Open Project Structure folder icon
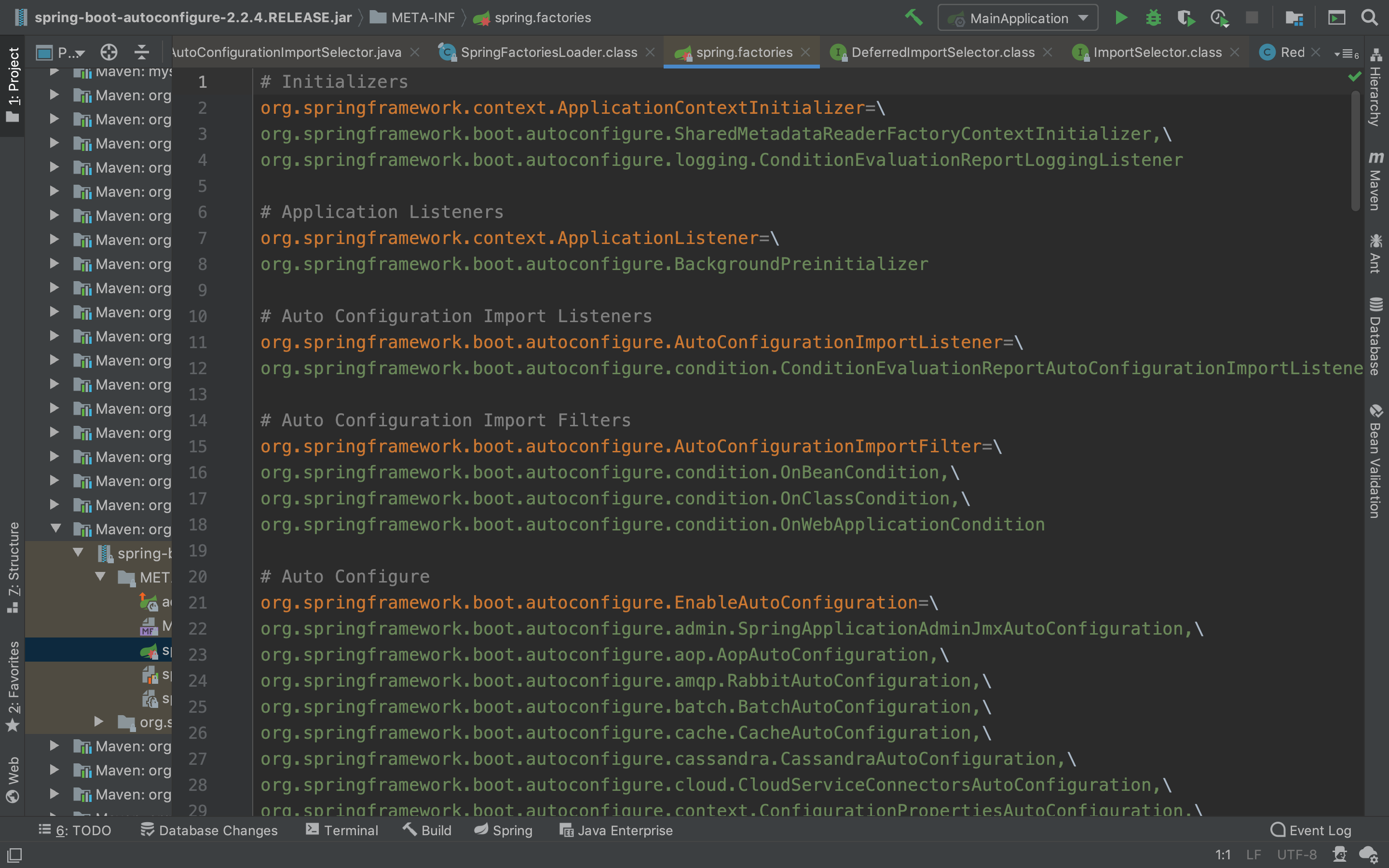Viewport: 1389px width, 868px height. 1294,18
